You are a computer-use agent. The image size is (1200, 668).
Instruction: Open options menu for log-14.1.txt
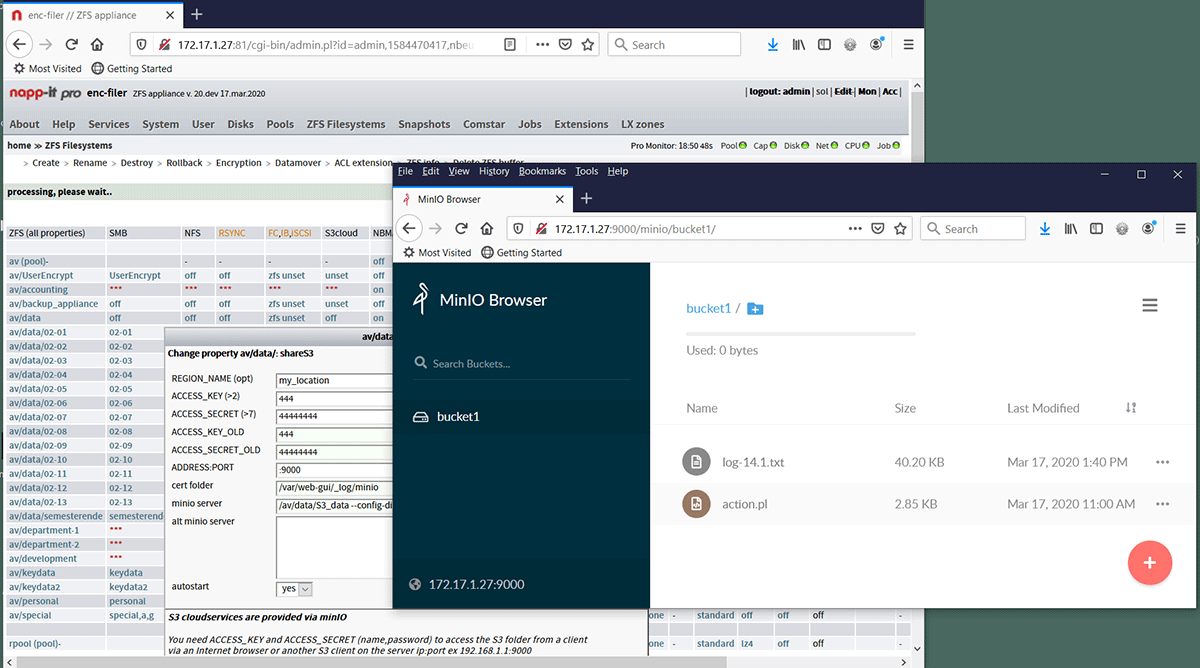[1162, 462]
